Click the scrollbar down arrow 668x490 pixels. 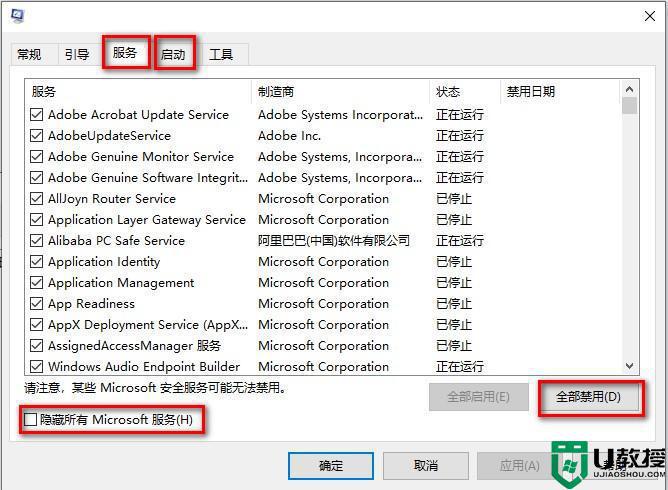[629, 366]
